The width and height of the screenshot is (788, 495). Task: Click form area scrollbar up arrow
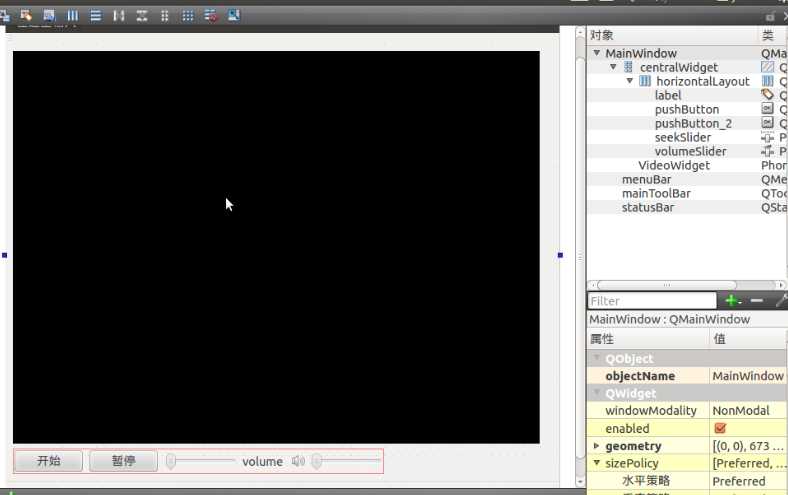pyautogui.click(x=580, y=33)
